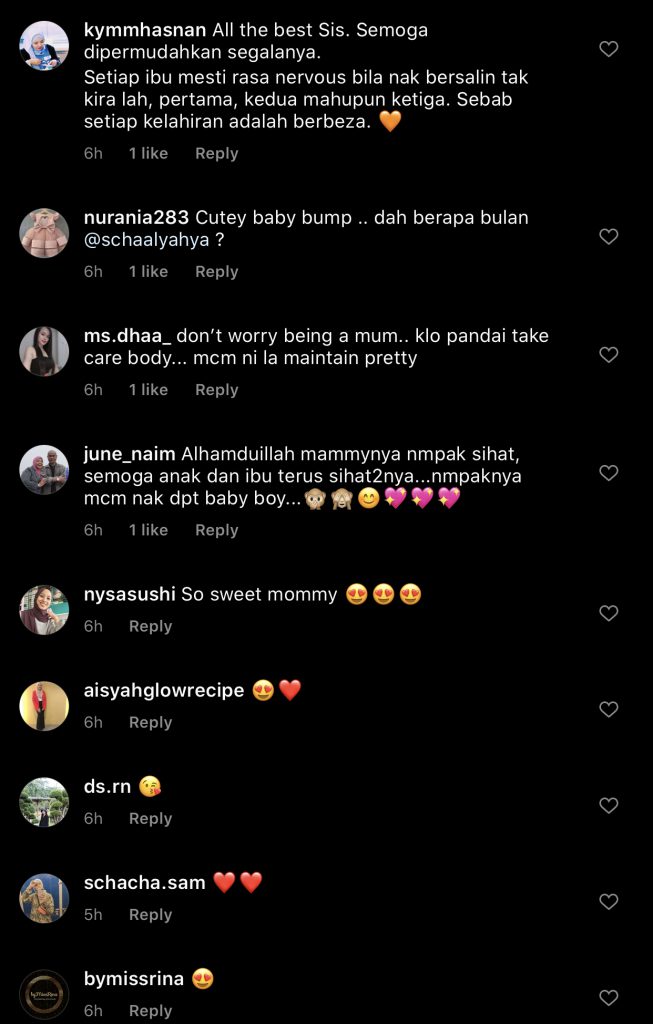Heart june_naim's comment
The image size is (653, 1024).
point(609,473)
